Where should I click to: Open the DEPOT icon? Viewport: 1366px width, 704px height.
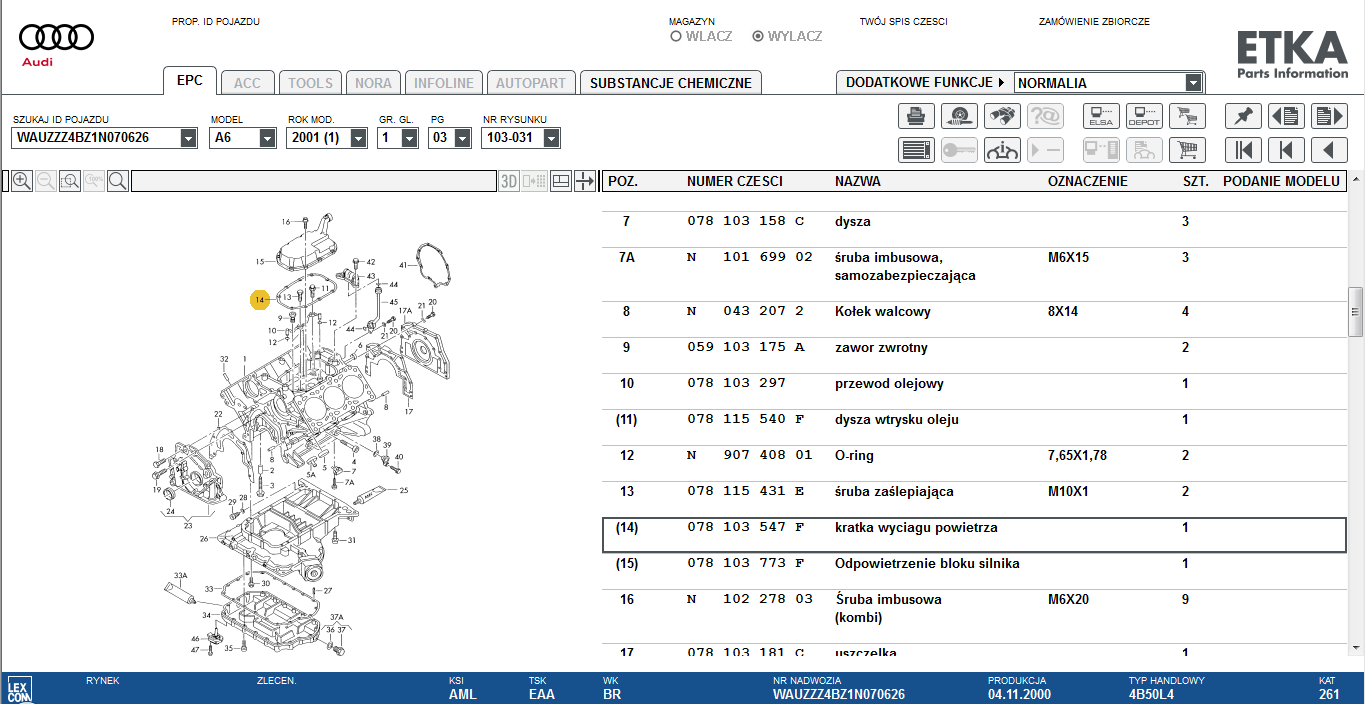(x=1144, y=116)
